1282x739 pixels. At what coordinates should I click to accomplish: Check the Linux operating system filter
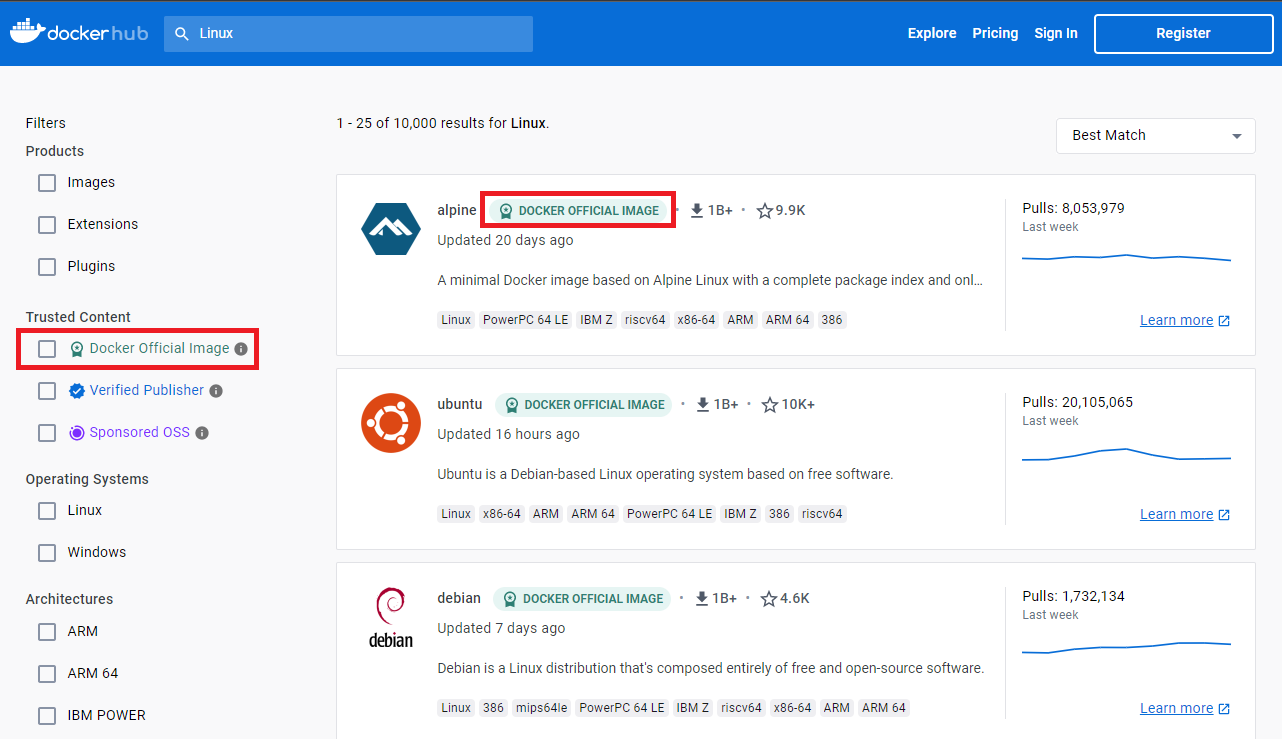tap(47, 511)
